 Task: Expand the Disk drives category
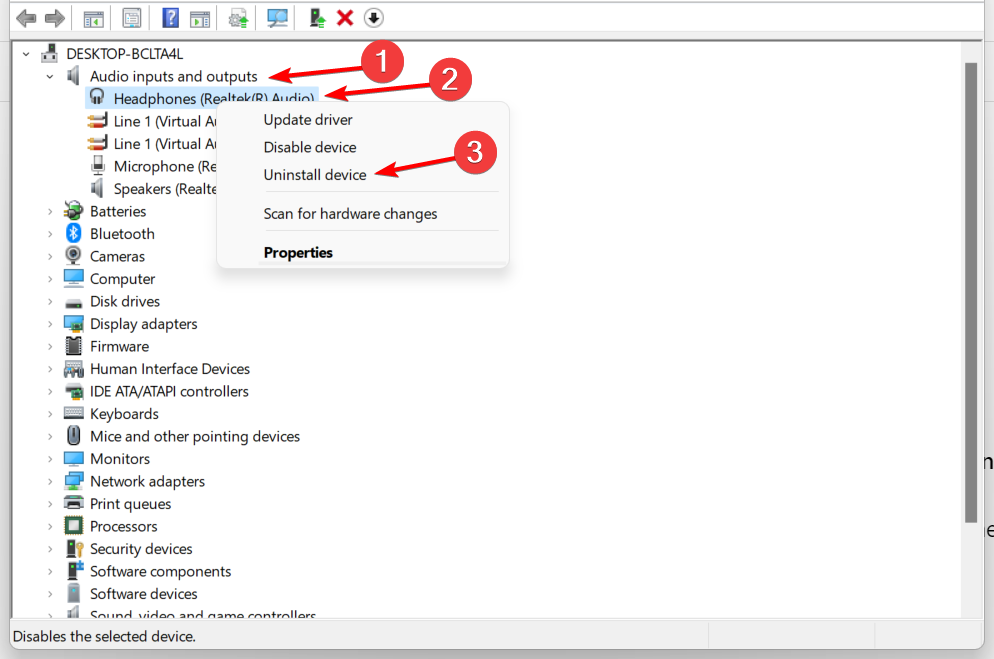coord(50,302)
